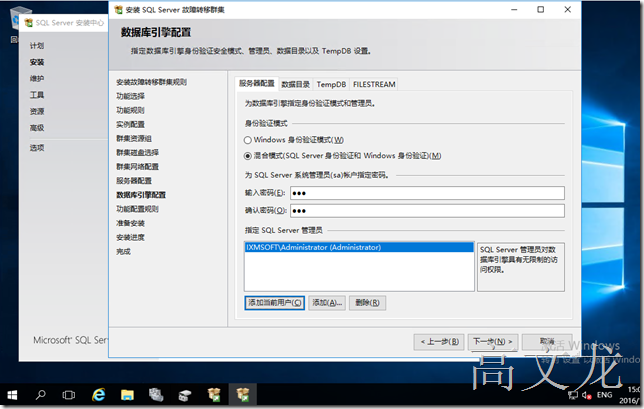Click 群集网络配置 step in wizard sidebar
This screenshot has width=644, height=409.
click(x=137, y=167)
